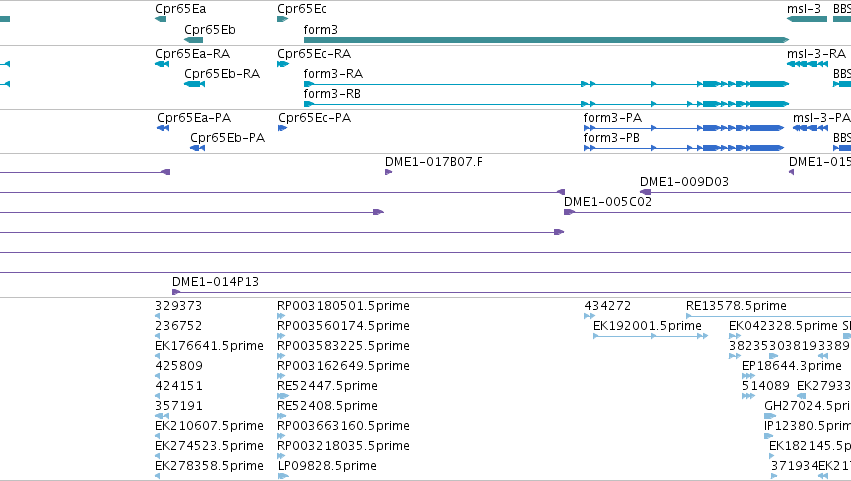Open EST RP003162649.5prime
The width and height of the screenshot is (851, 481).
tap(343, 366)
